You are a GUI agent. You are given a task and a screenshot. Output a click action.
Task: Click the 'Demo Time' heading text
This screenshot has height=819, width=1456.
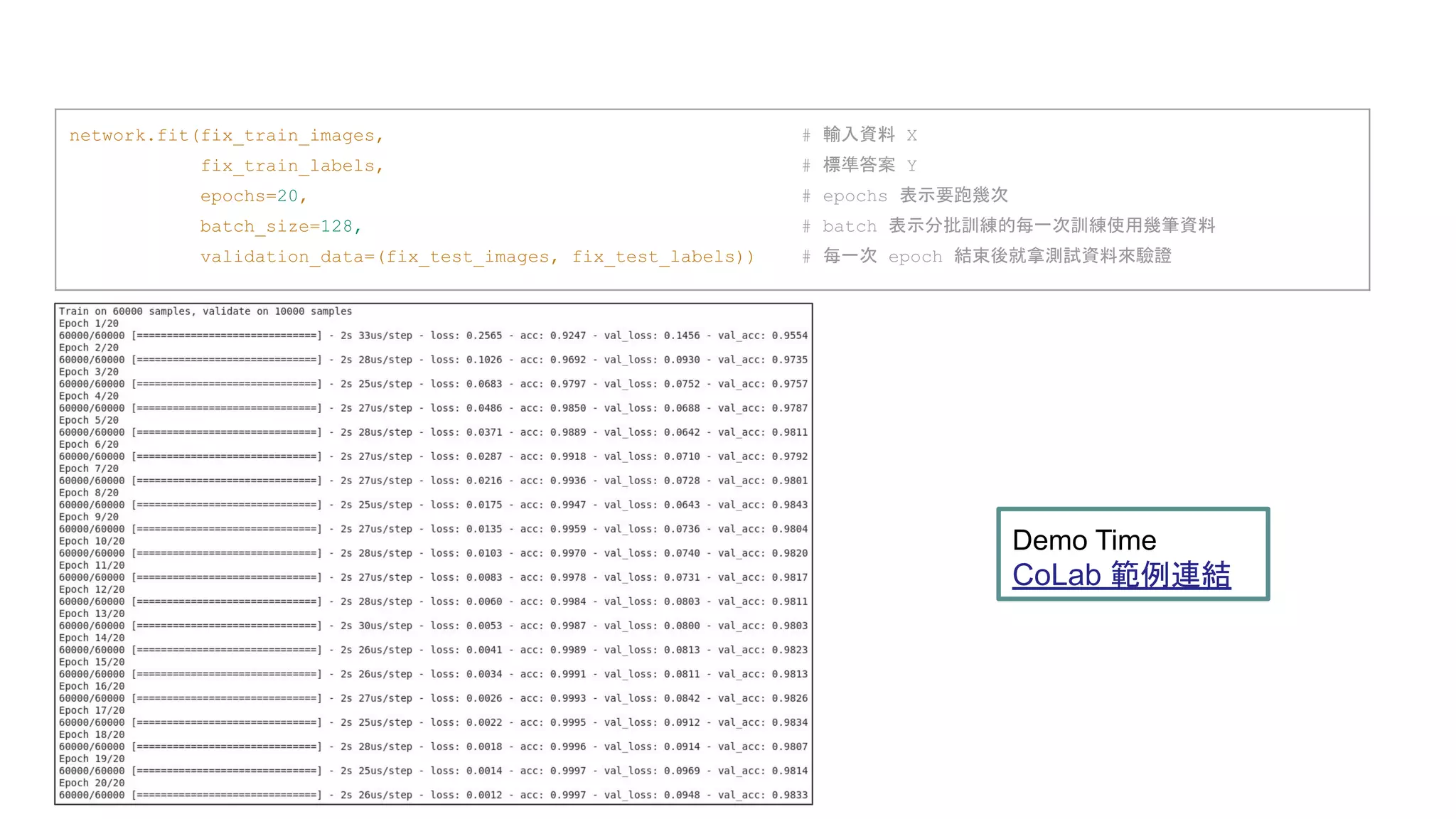1084,540
